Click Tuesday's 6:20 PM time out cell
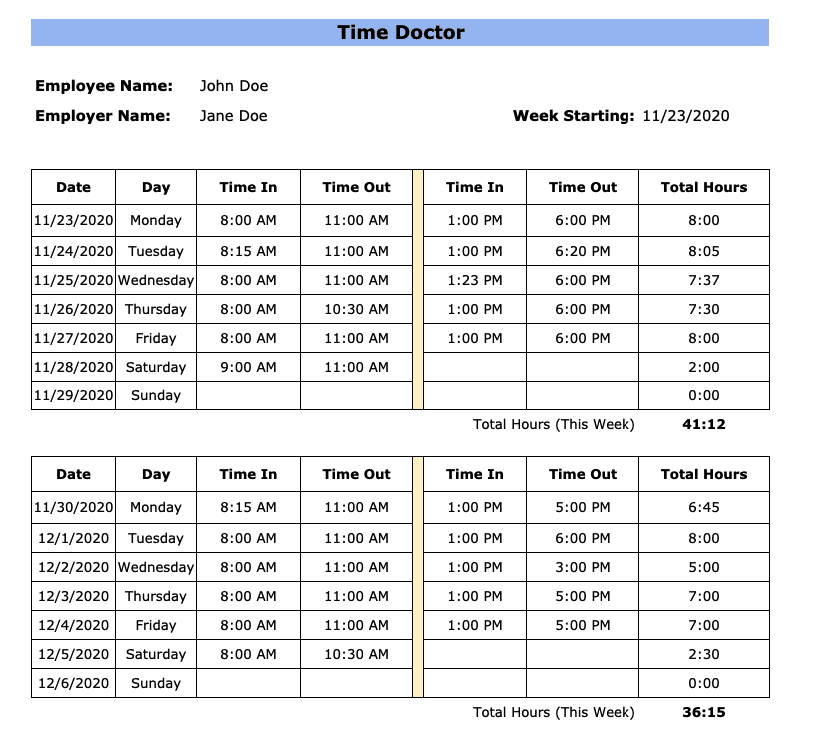Image resolution: width=822 pixels, height=736 pixels. click(x=583, y=251)
